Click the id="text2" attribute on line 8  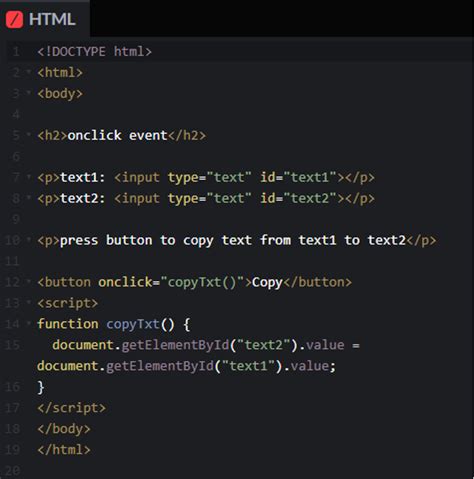[x=299, y=199]
